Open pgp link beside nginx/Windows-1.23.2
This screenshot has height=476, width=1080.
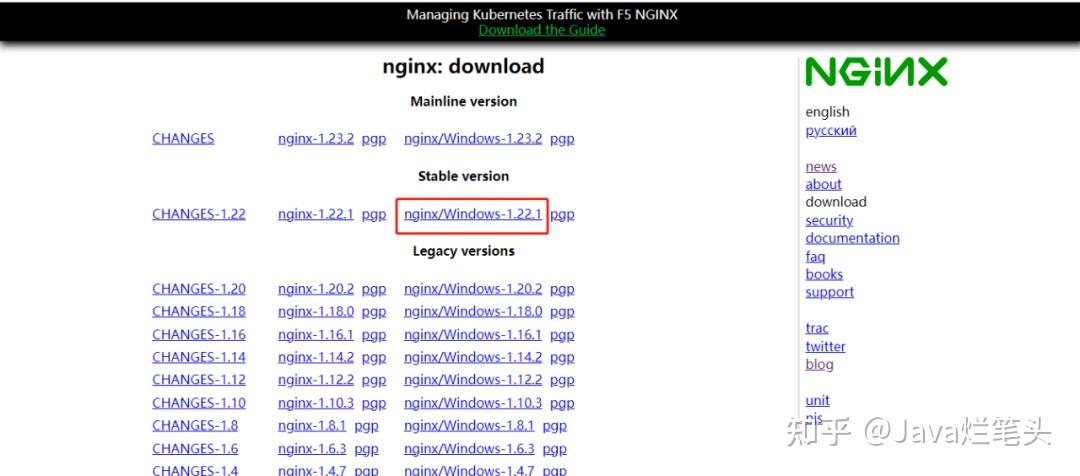point(562,139)
